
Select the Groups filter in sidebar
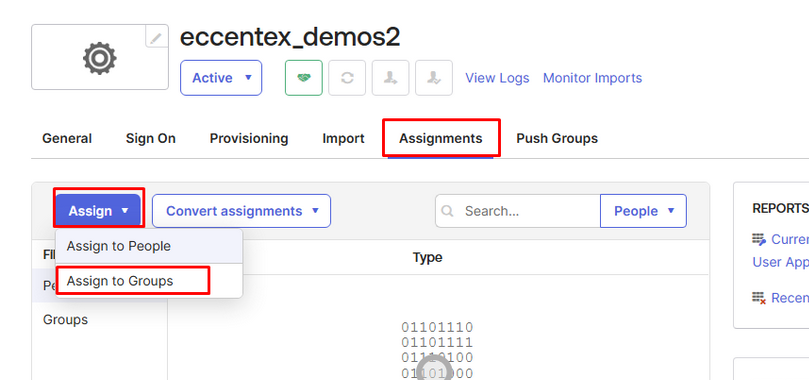click(65, 319)
